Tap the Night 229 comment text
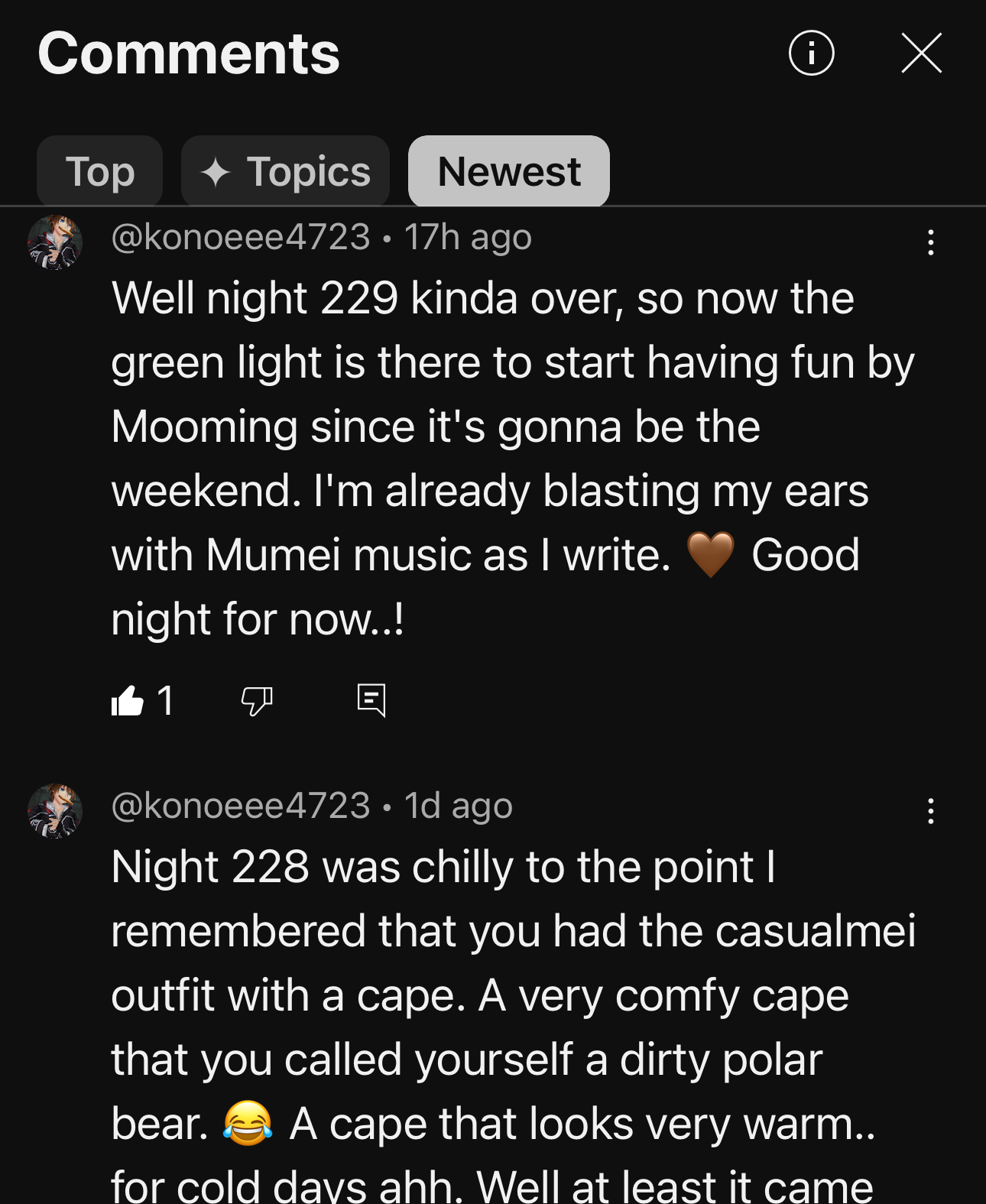Screen dimensions: 986x1204 513,458
